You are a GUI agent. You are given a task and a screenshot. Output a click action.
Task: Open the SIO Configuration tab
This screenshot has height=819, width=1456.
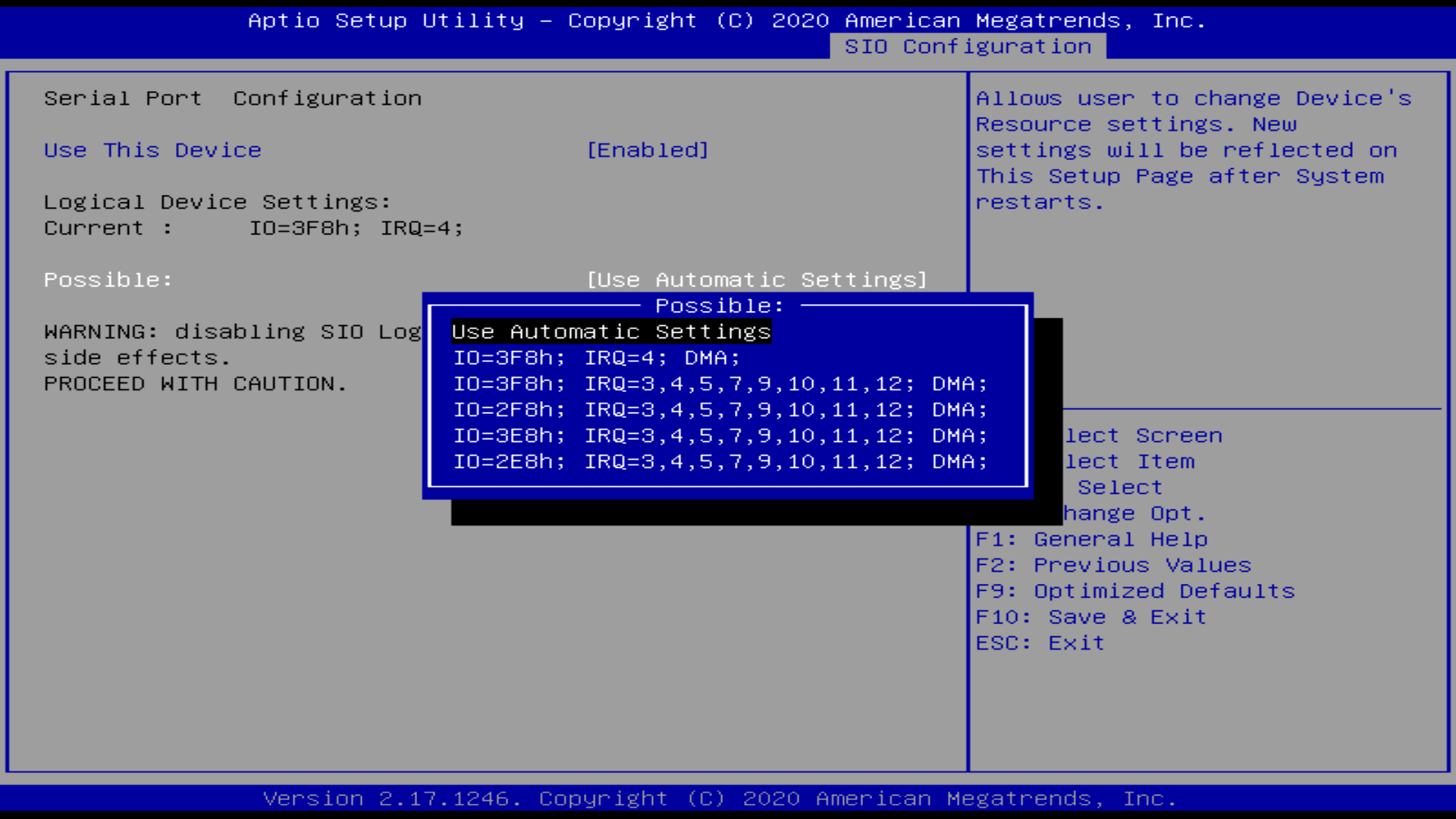pos(968,47)
